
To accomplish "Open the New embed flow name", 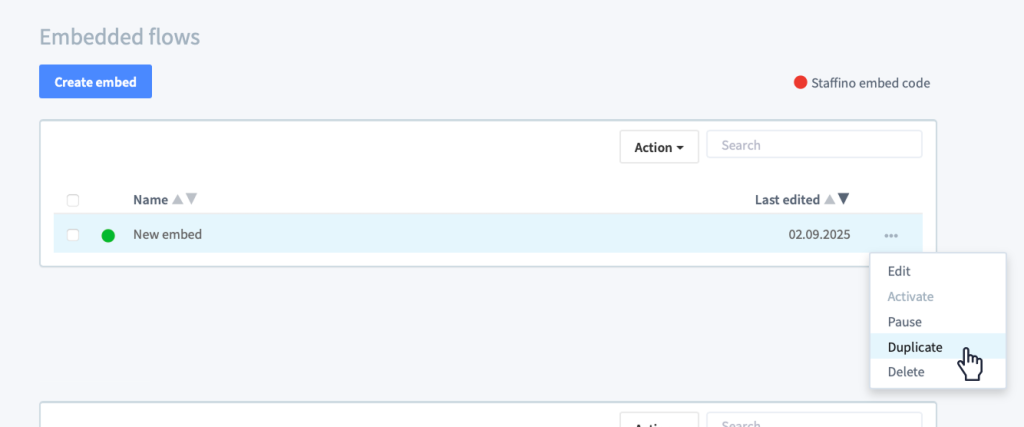I will click(167, 234).
